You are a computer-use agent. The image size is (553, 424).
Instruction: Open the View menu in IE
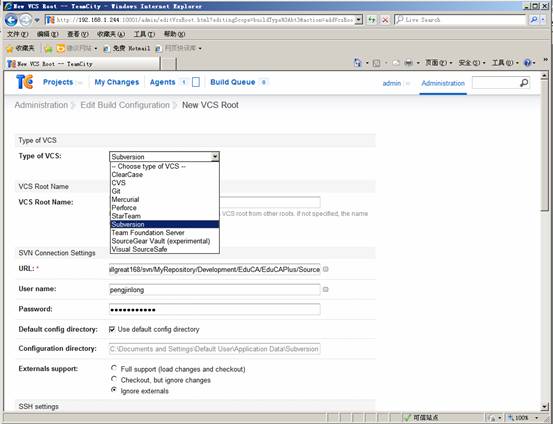78,34
